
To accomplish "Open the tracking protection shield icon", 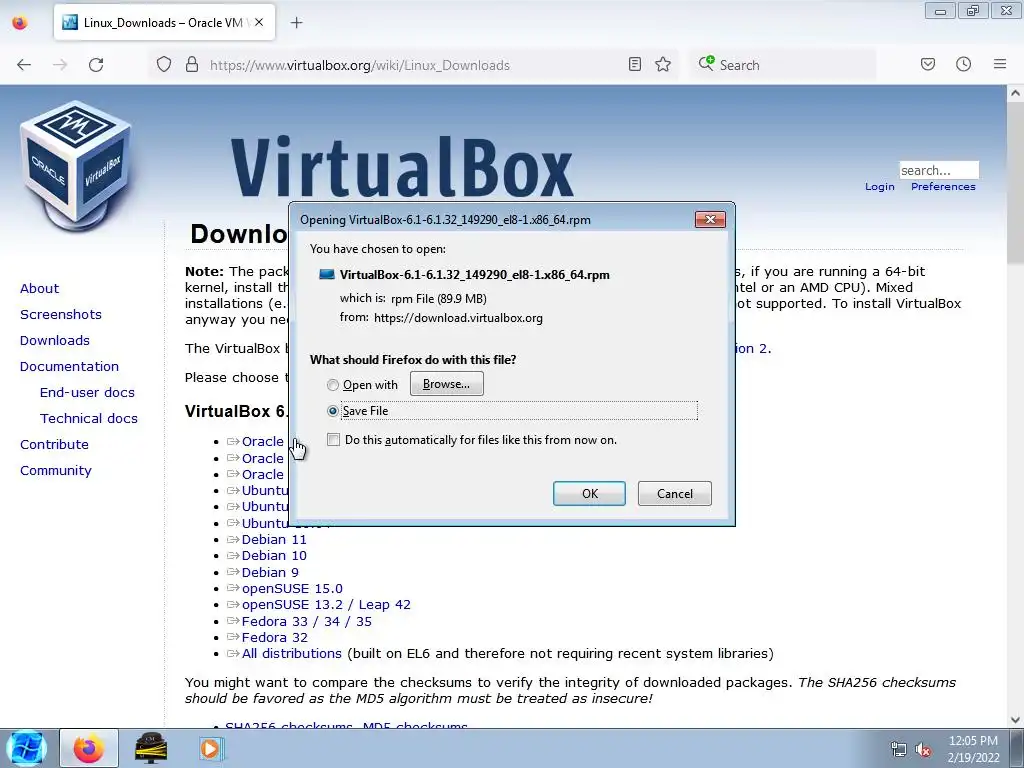I will [x=164, y=64].
